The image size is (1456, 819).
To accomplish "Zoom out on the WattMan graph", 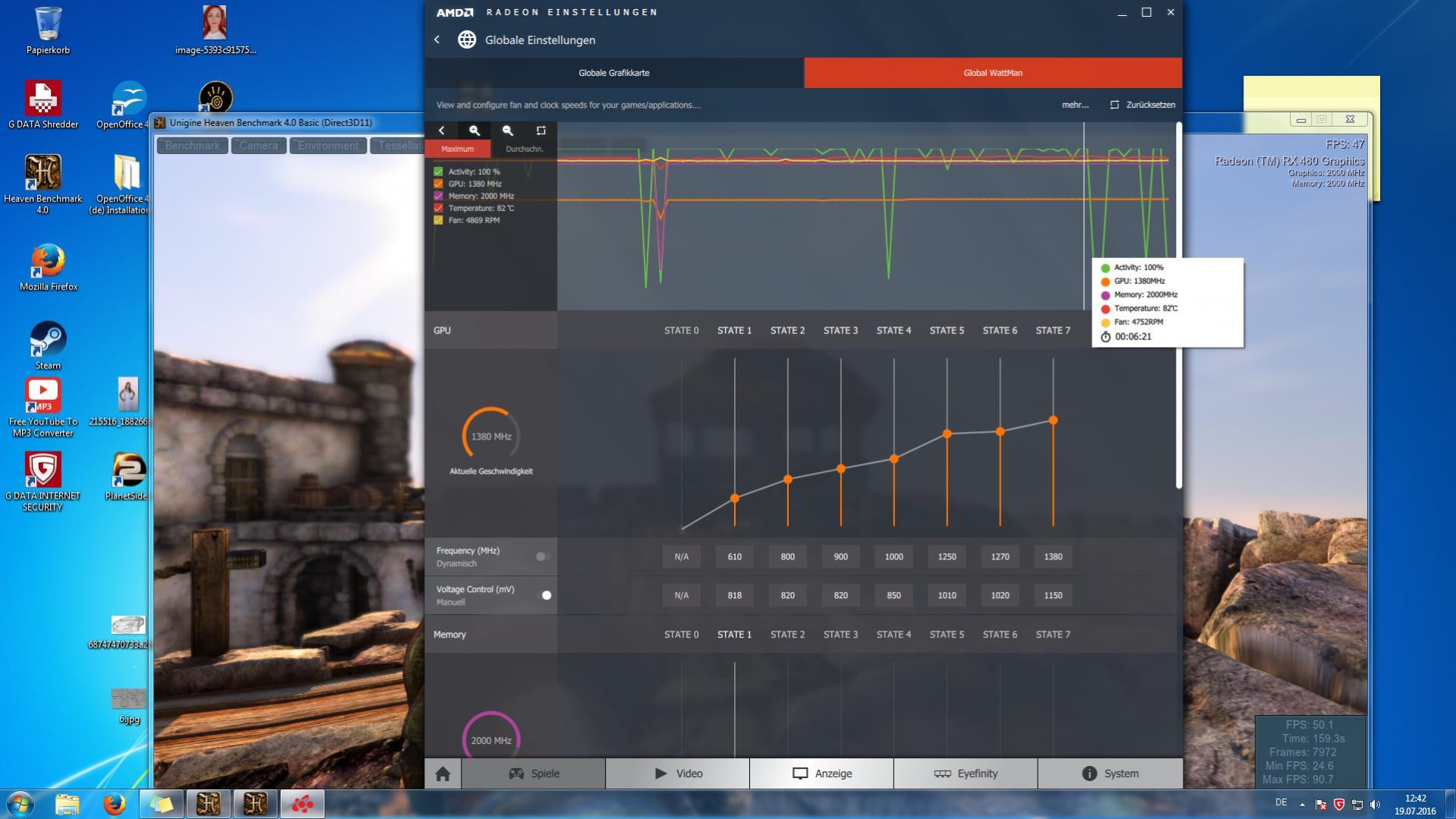I will point(508,131).
